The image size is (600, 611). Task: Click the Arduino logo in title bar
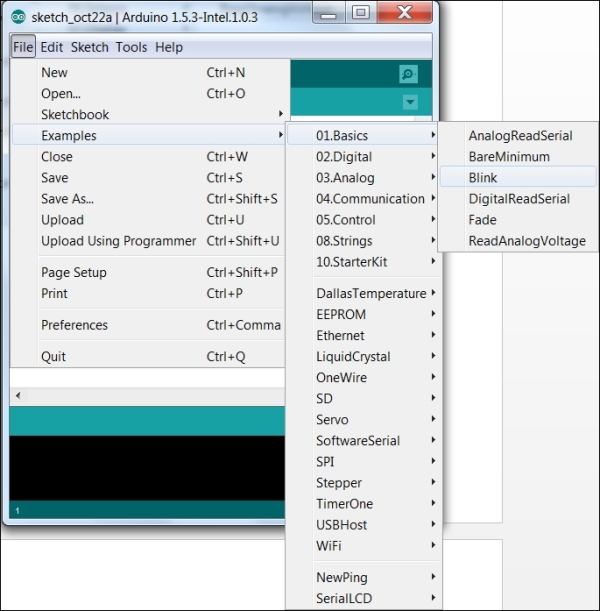click(x=18, y=17)
